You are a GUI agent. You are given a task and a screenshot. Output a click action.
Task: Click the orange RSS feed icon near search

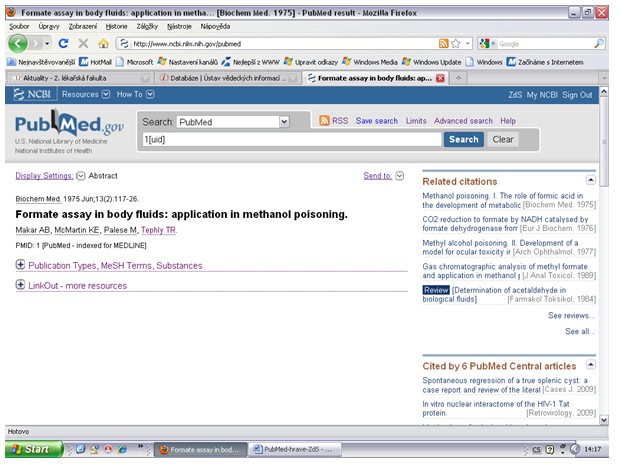(x=324, y=121)
